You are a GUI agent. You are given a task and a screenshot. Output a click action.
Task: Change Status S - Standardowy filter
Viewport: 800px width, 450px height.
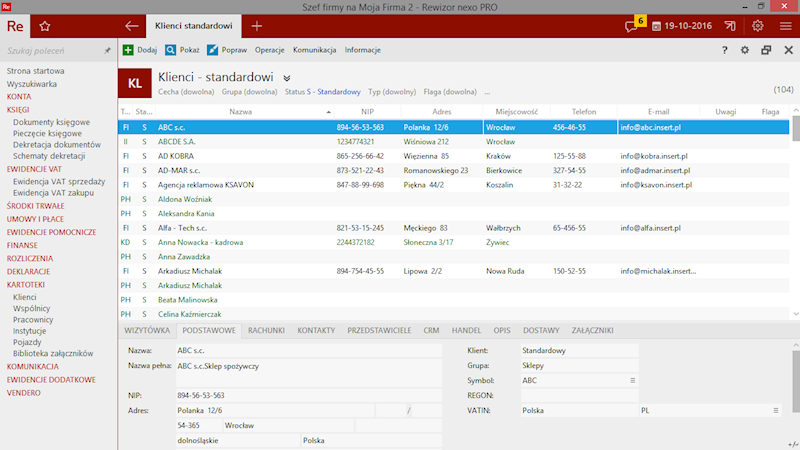coord(322,92)
